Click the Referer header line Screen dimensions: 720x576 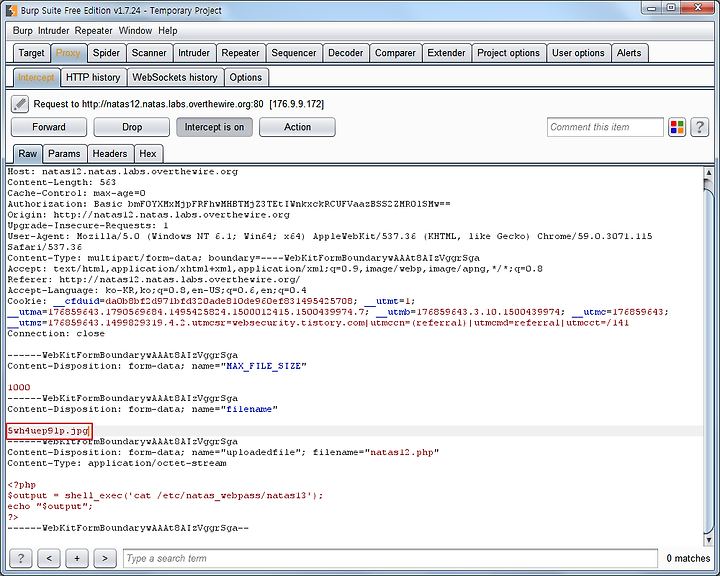(x=154, y=279)
